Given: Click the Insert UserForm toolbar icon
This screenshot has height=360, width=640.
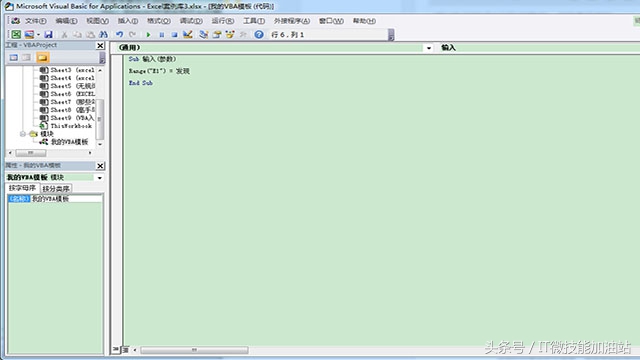Looking at the screenshot, I should (x=29, y=35).
